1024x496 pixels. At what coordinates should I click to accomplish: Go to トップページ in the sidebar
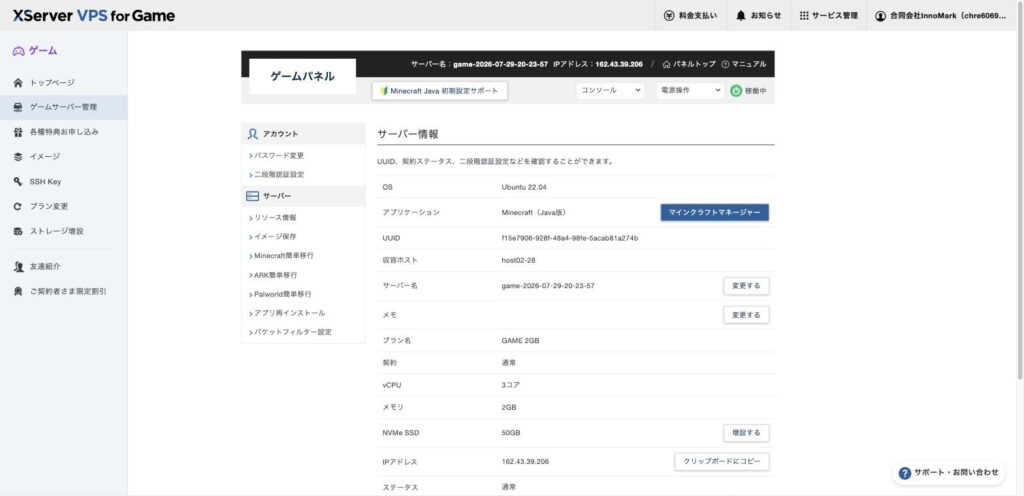[63, 83]
